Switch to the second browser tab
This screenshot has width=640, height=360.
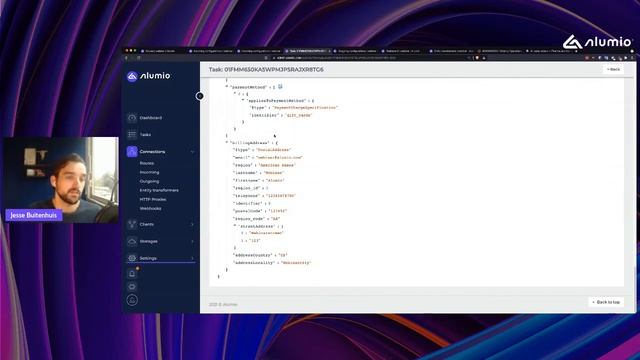[x=211, y=51]
